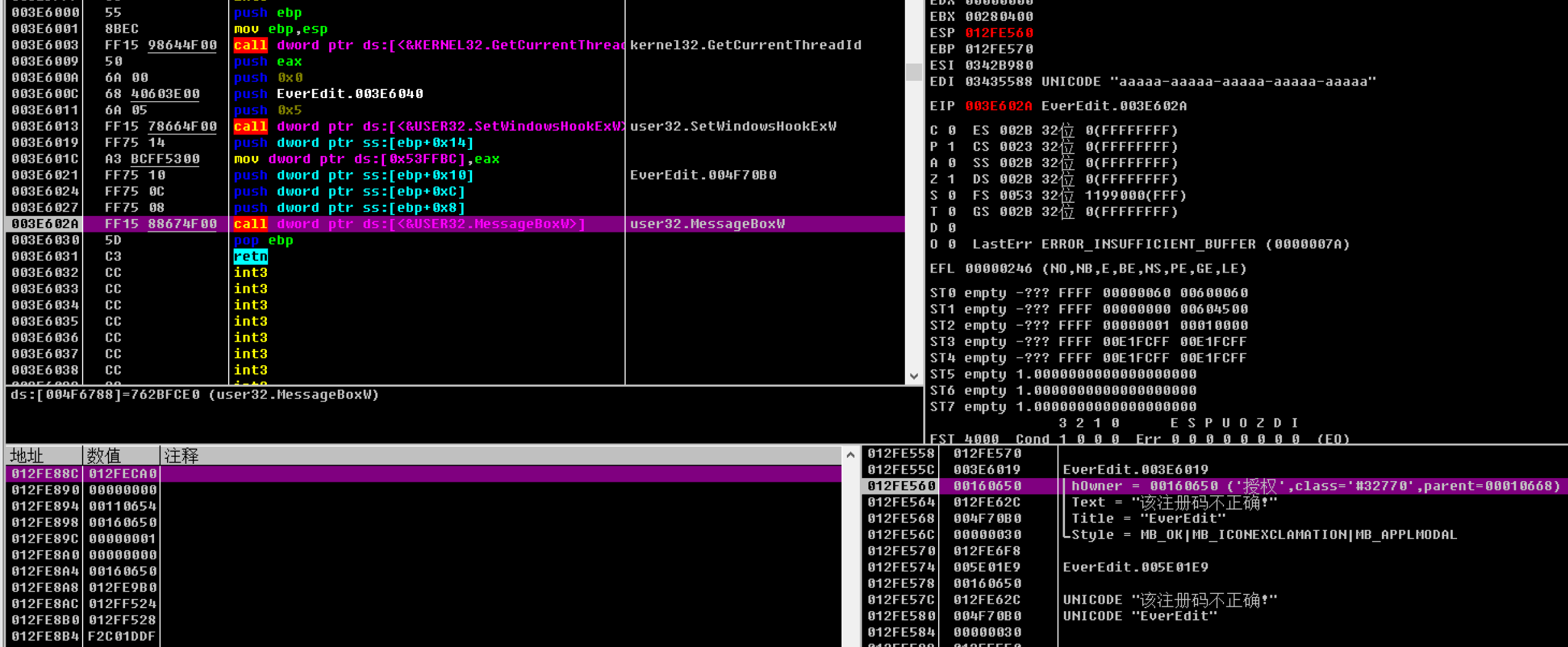Select the retn instruction at 003E6031
The width and height of the screenshot is (1568, 647).
[455, 256]
